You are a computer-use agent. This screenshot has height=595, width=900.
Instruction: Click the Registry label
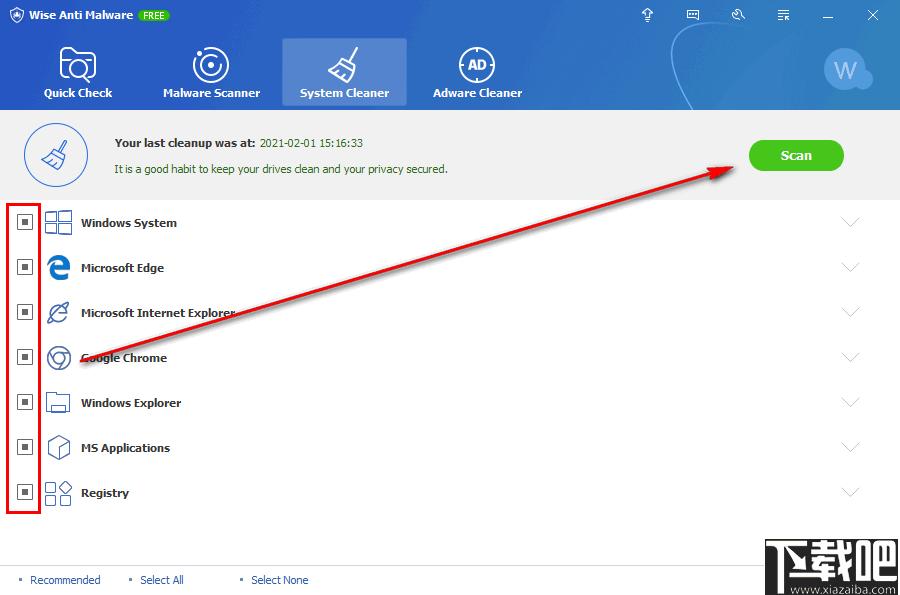pos(105,493)
